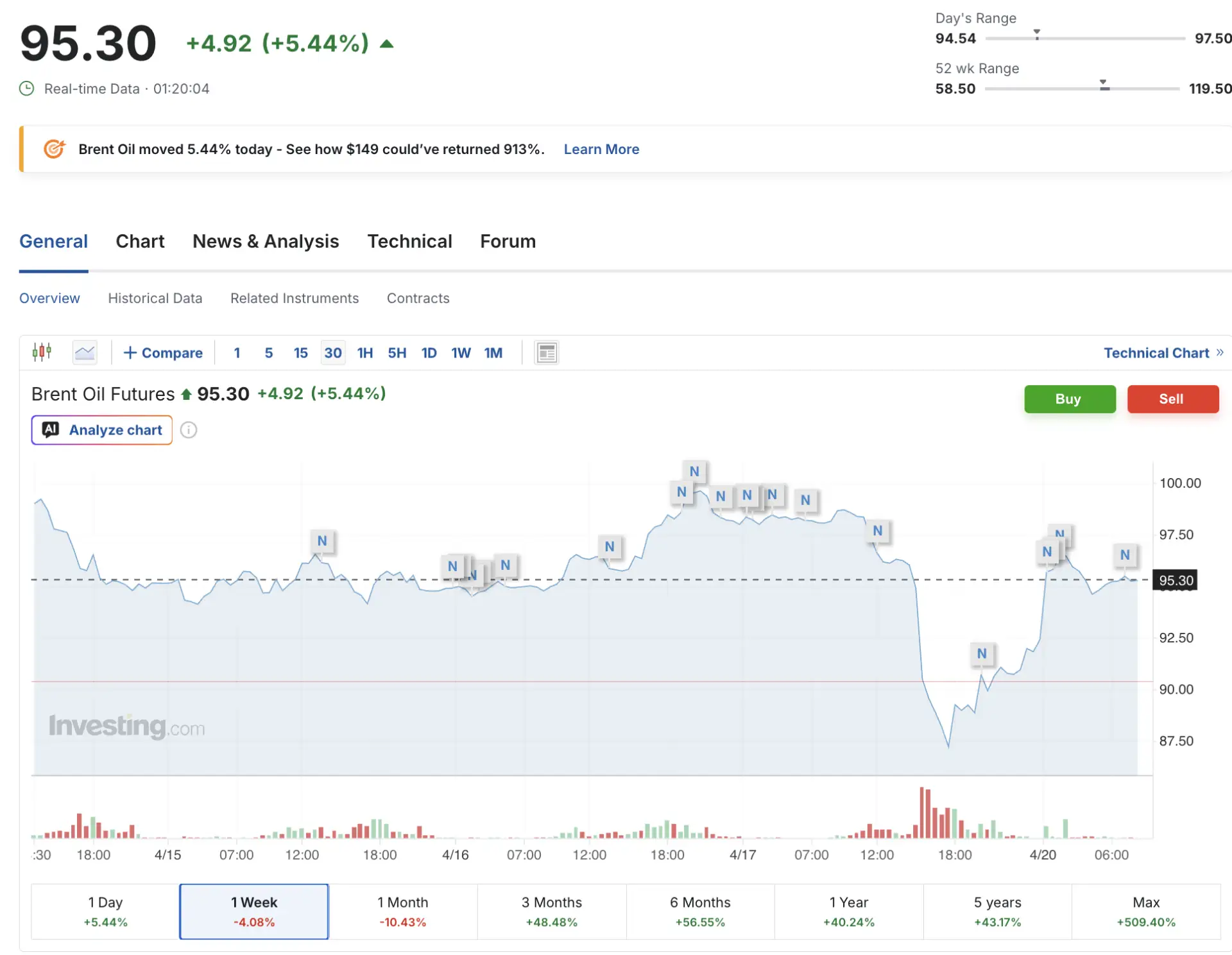This screenshot has width=1232, height=955.
Task: Follow the Learn More link
Action: [x=601, y=149]
